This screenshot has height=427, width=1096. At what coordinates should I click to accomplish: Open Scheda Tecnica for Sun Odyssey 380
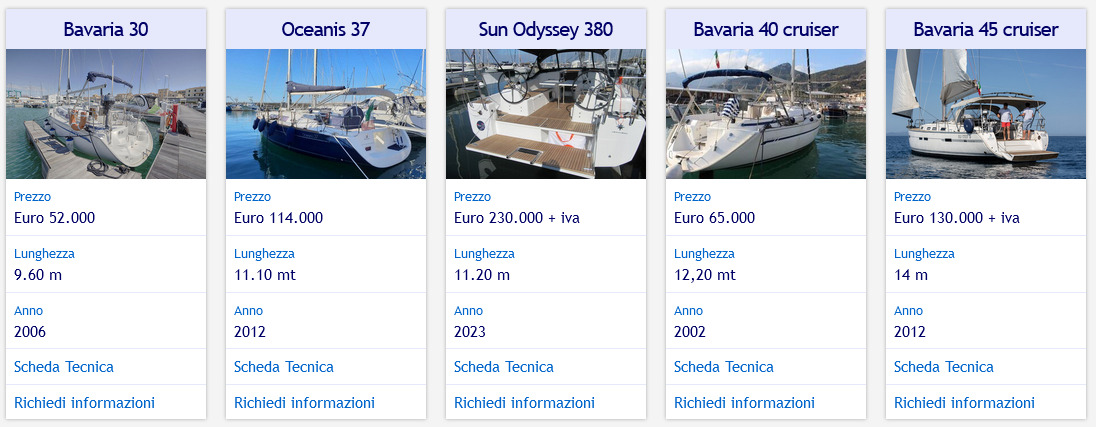click(x=504, y=367)
